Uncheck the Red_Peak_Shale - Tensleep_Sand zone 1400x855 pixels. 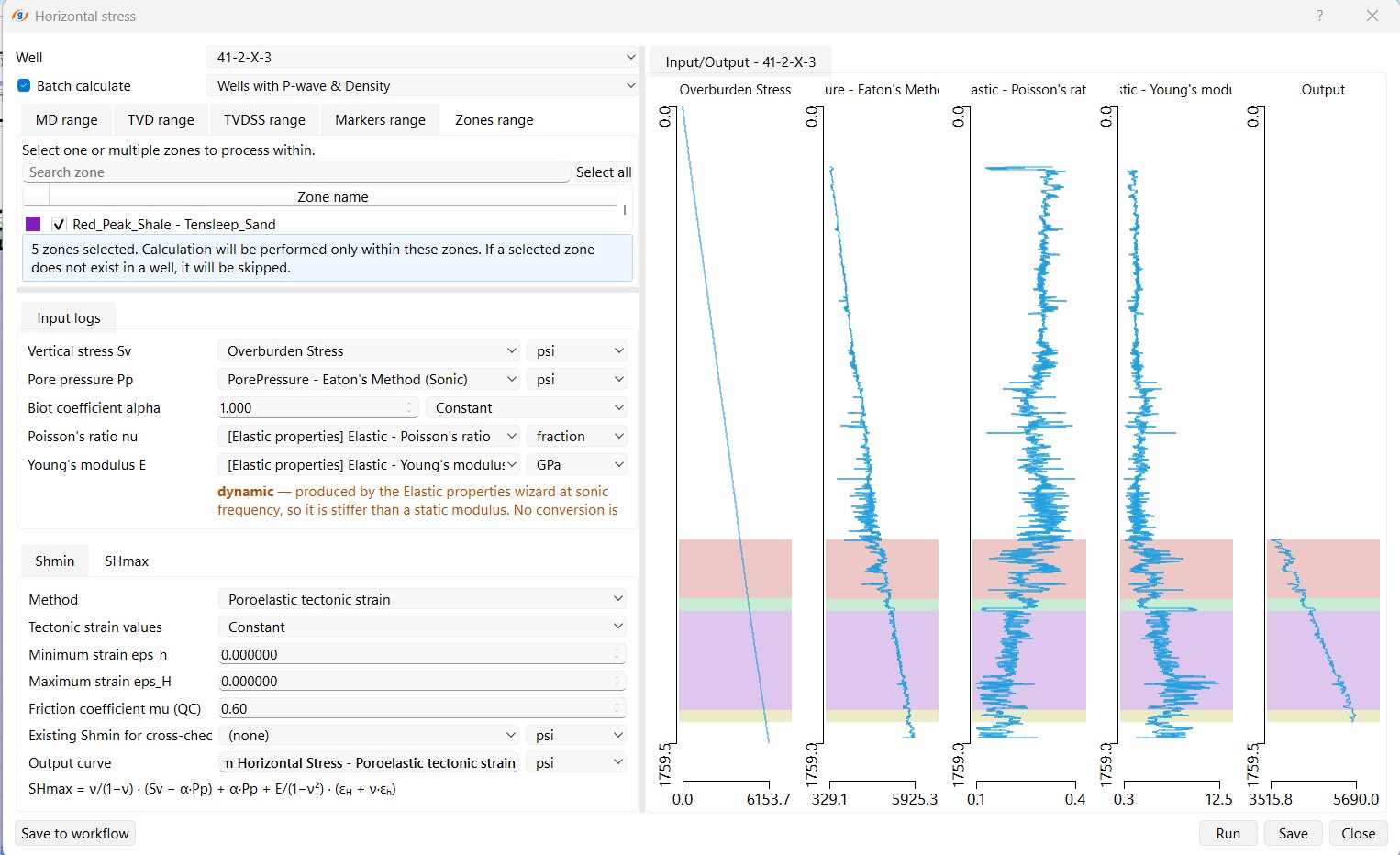pyautogui.click(x=60, y=224)
